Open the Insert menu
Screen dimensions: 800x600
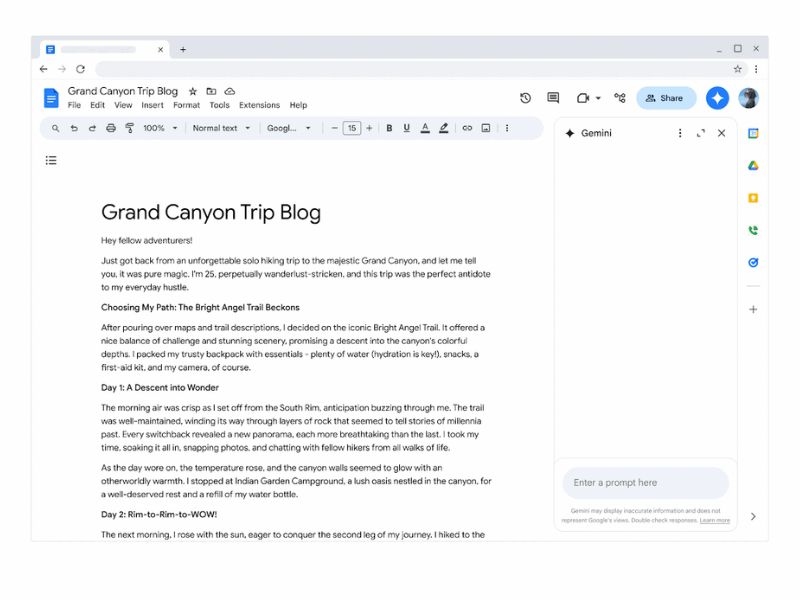[152, 105]
